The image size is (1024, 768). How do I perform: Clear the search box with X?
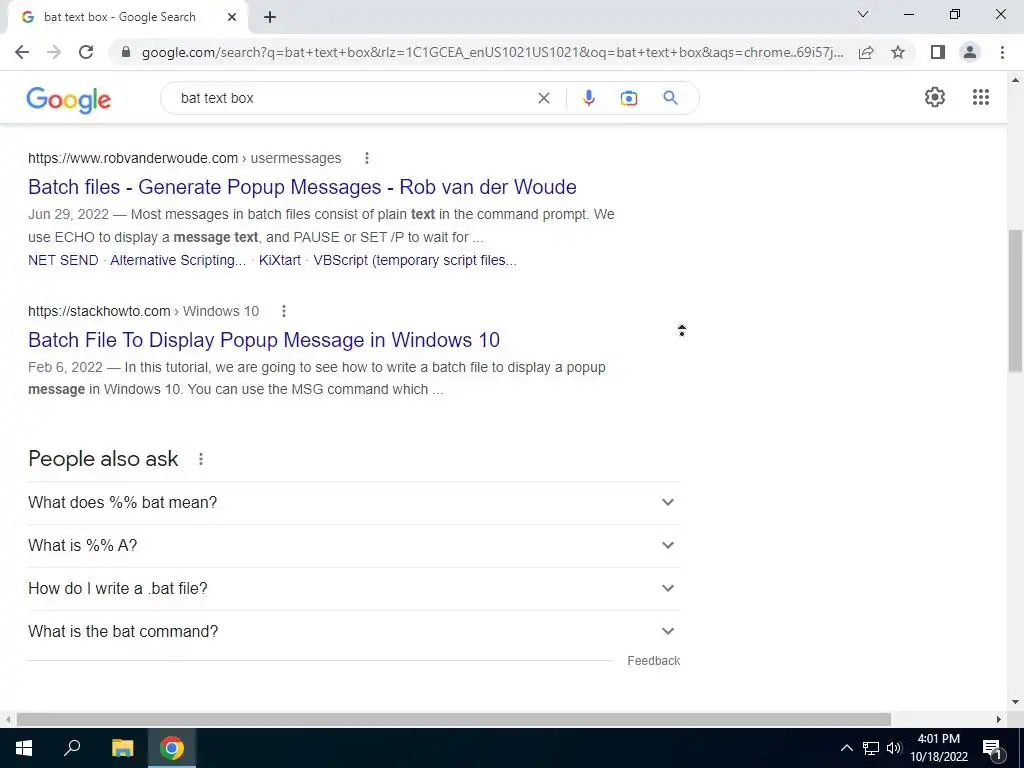pos(543,98)
